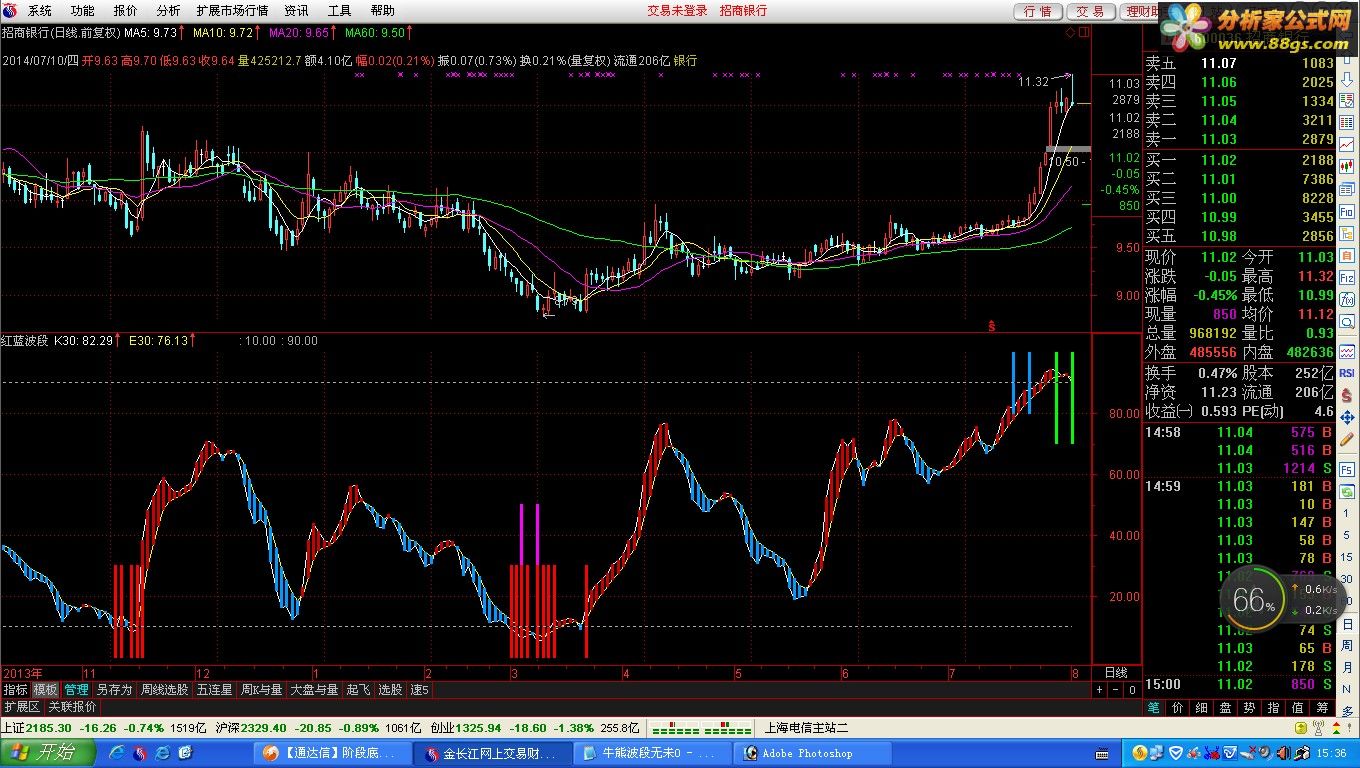Image resolution: width=1360 pixels, height=768 pixels.
Task: Open the 系统 menu
Action: [x=40, y=11]
